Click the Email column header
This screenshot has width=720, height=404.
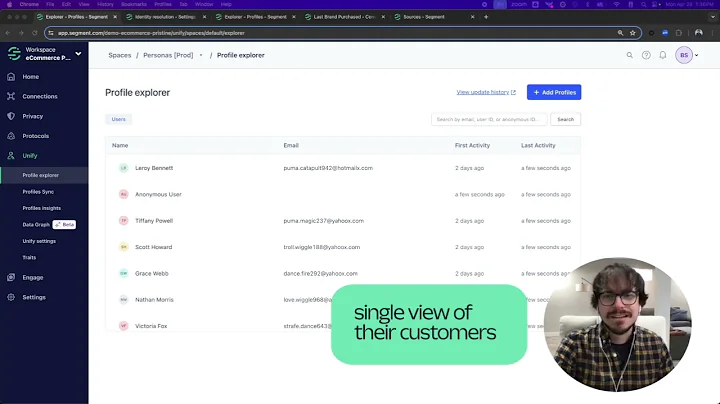(291, 146)
